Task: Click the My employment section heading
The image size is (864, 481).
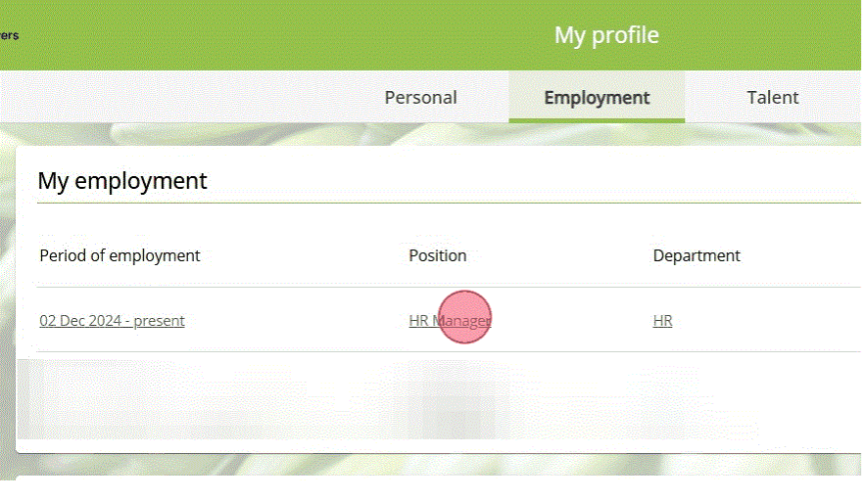Action: (x=122, y=181)
